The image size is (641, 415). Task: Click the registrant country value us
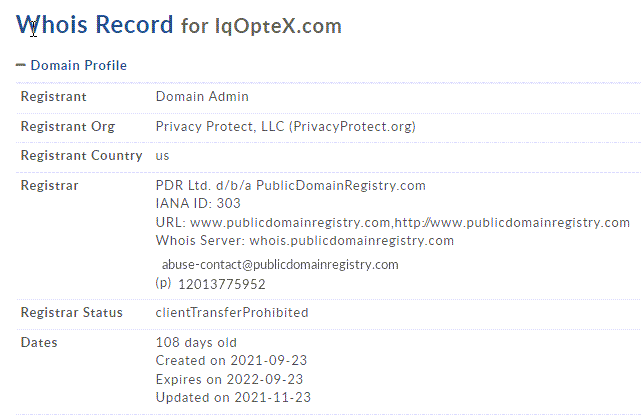pyautogui.click(x=162, y=156)
